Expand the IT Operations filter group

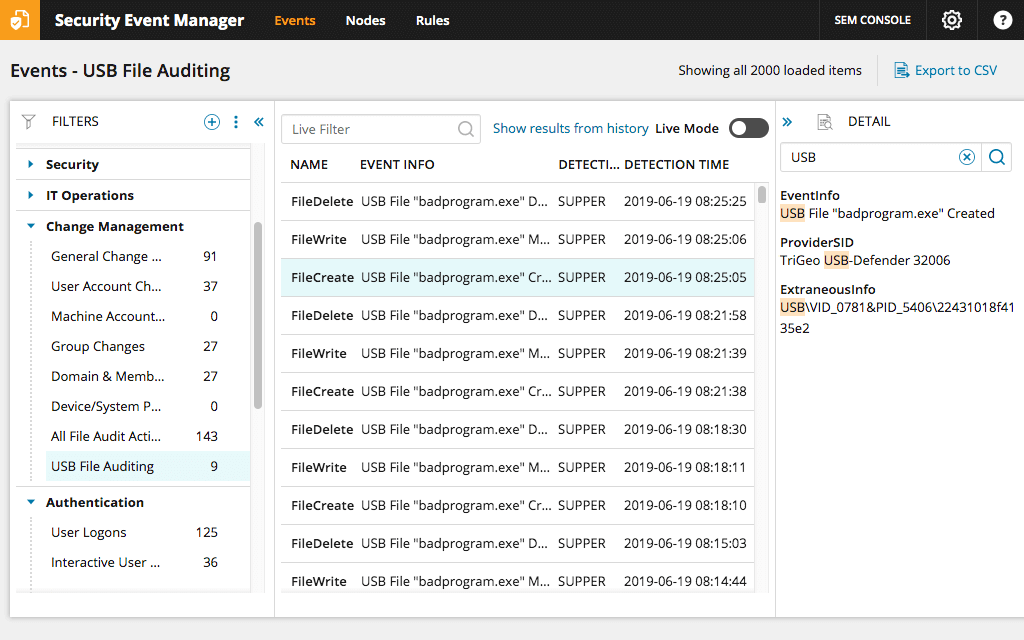(31, 195)
